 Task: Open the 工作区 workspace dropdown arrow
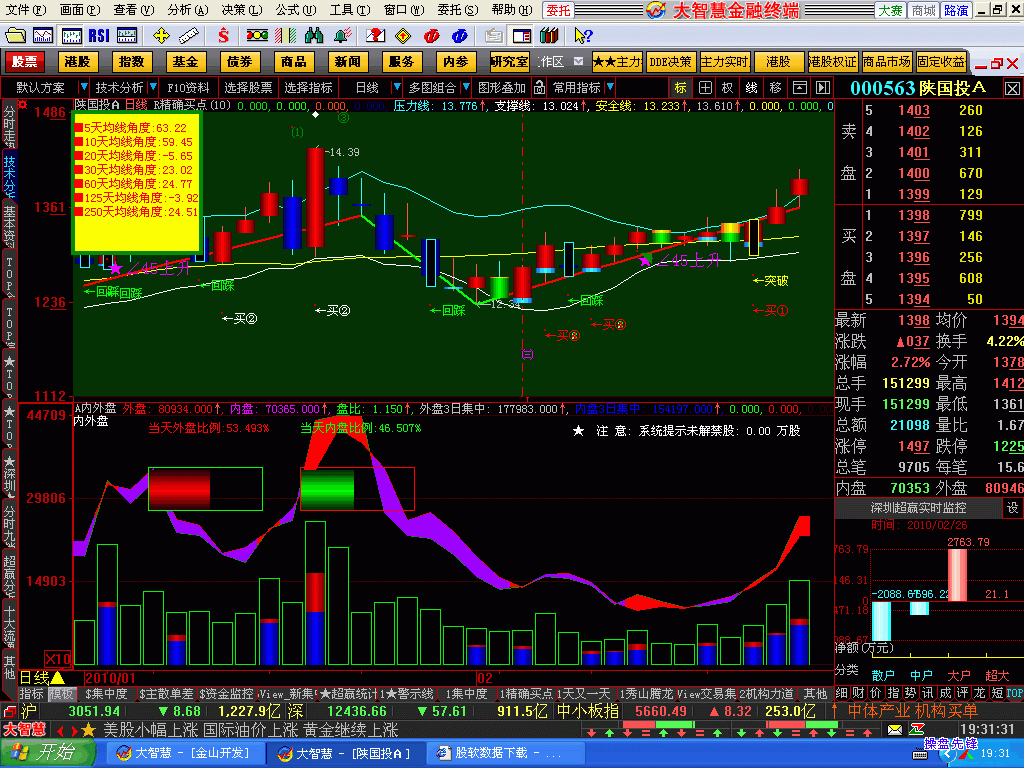(x=579, y=61)
